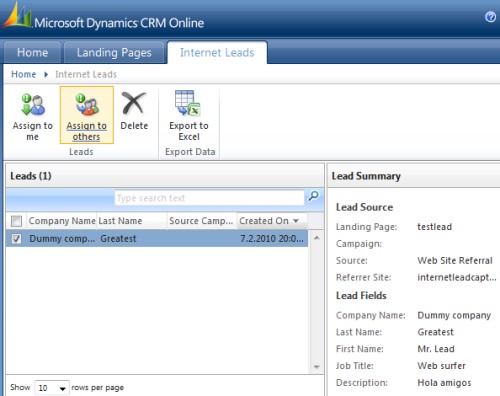Click the search magnifier icon
This screenshot has height=396, width=500.
pos(313,196)
